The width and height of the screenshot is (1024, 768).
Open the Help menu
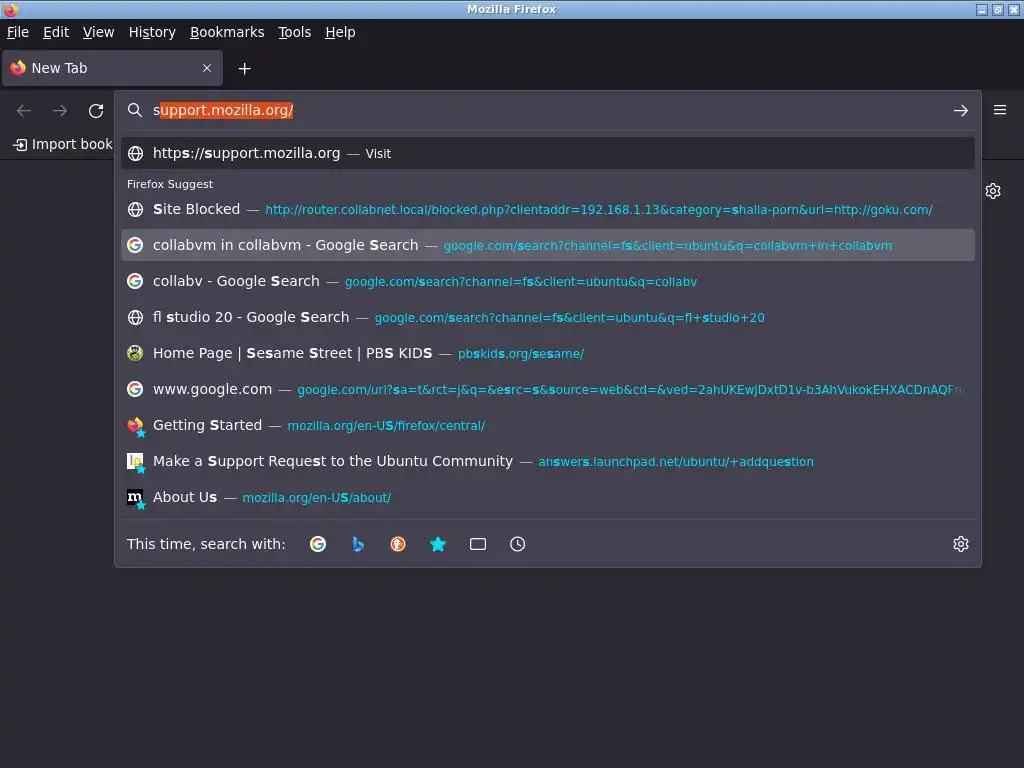pyautogui.click(x=340, y=32)
